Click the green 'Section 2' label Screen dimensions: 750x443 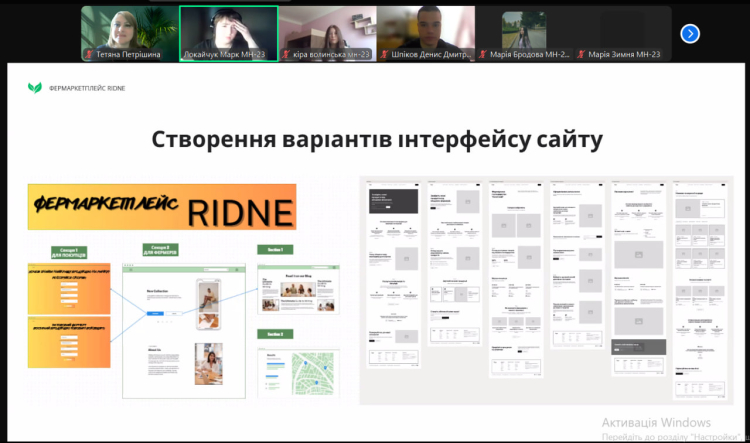point(275,334)
